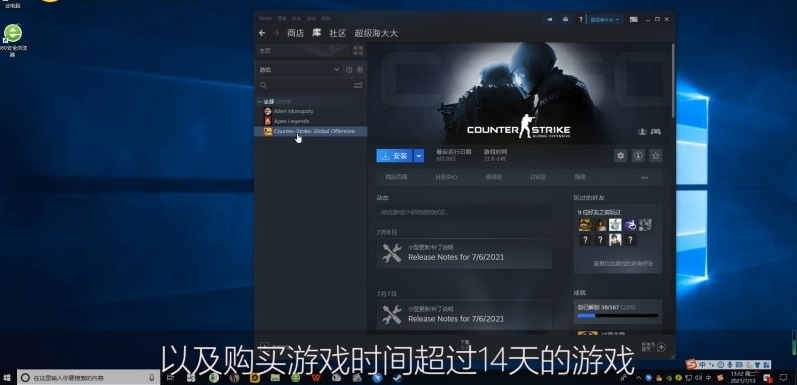This screenshot has height=385, width=797.
Task: Click wrench icon of July 7 update
Action: click(x=391, y=315)
